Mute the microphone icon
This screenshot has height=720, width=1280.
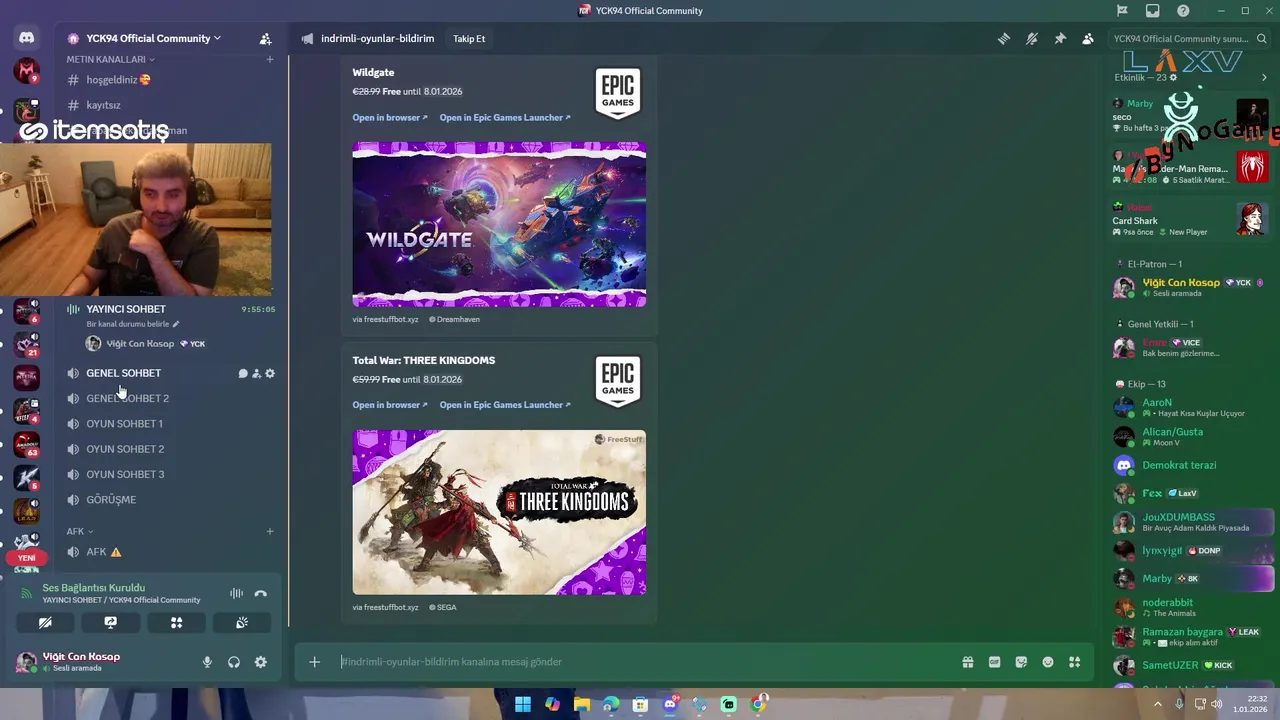pos(207,662)
